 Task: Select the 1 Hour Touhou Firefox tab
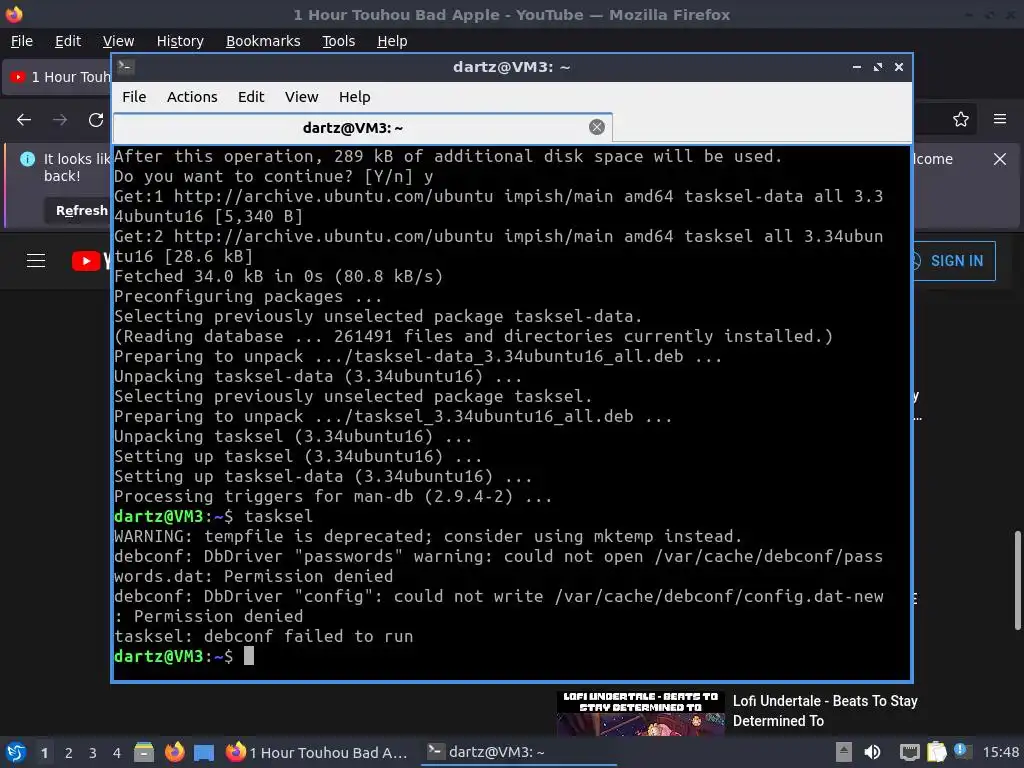(57, 77)
